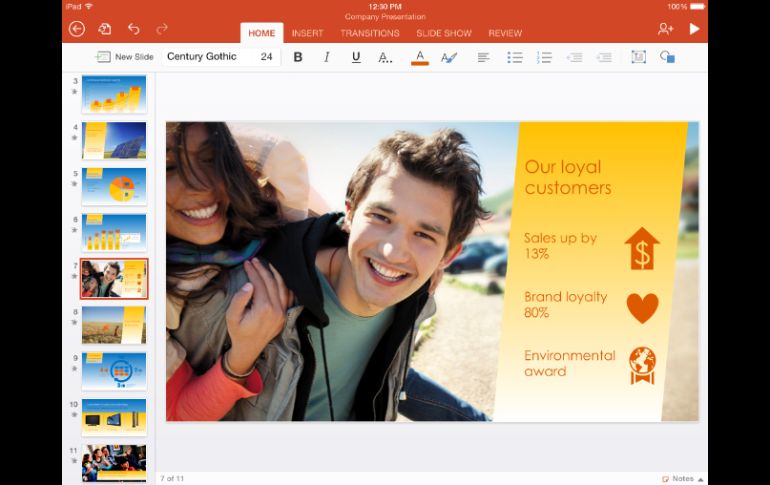Switch to the TRANSITIONS tab

pyautogui.click(x=369, y=33)
